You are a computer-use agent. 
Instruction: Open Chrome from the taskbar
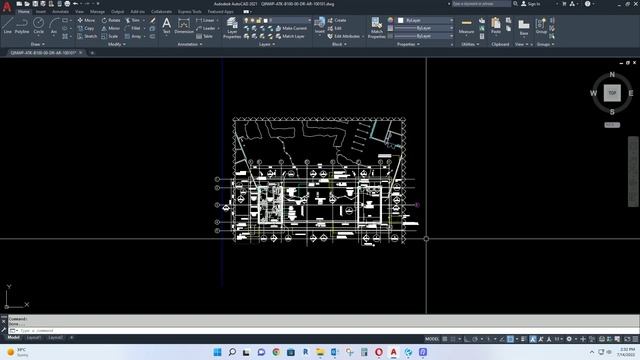pos(276,352)
